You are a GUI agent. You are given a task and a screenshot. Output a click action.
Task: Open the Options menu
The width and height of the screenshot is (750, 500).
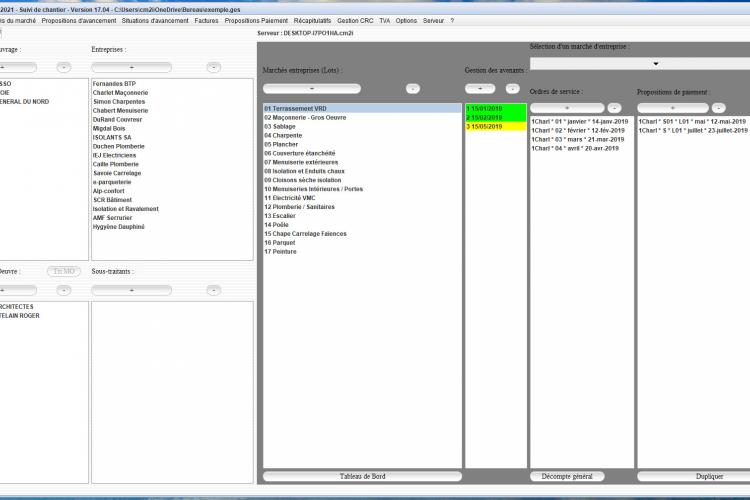(x=406, y=21)
